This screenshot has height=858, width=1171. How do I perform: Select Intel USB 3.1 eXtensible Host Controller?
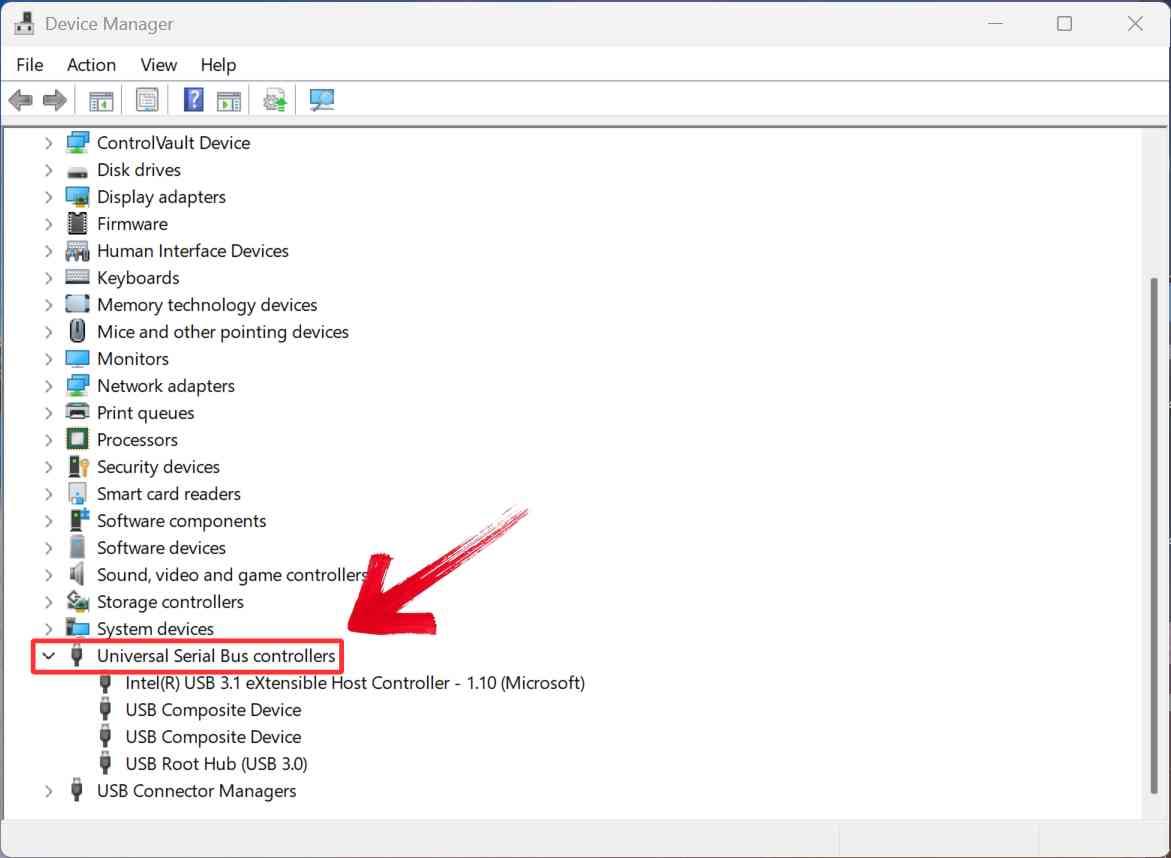click(354, 683)
